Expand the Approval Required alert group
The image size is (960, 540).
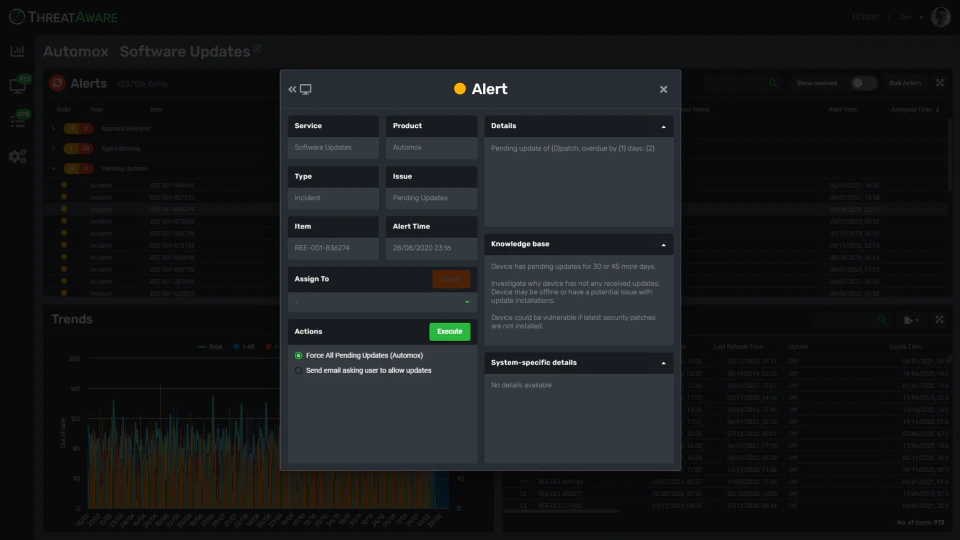(54, 129)
